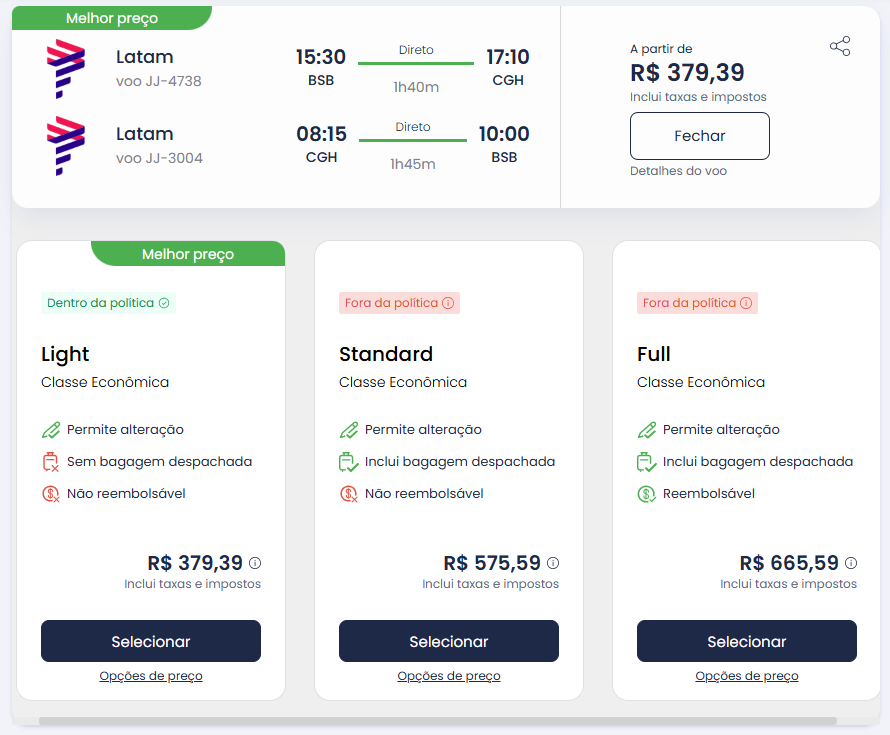890x735 pixels.
Task: Select the Light fare
Action: pos(151,641)
